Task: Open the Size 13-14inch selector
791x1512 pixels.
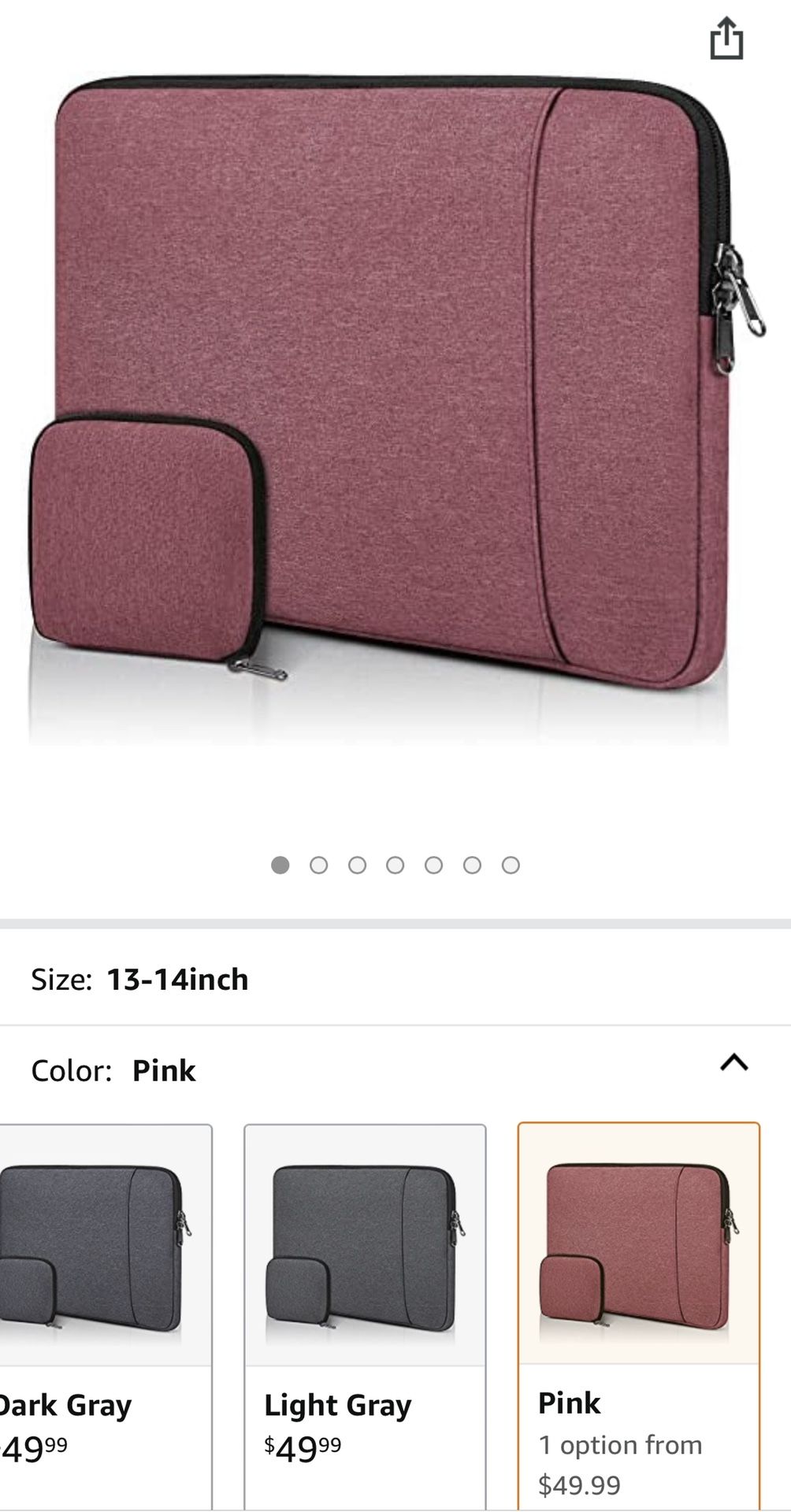Action: 395,979
